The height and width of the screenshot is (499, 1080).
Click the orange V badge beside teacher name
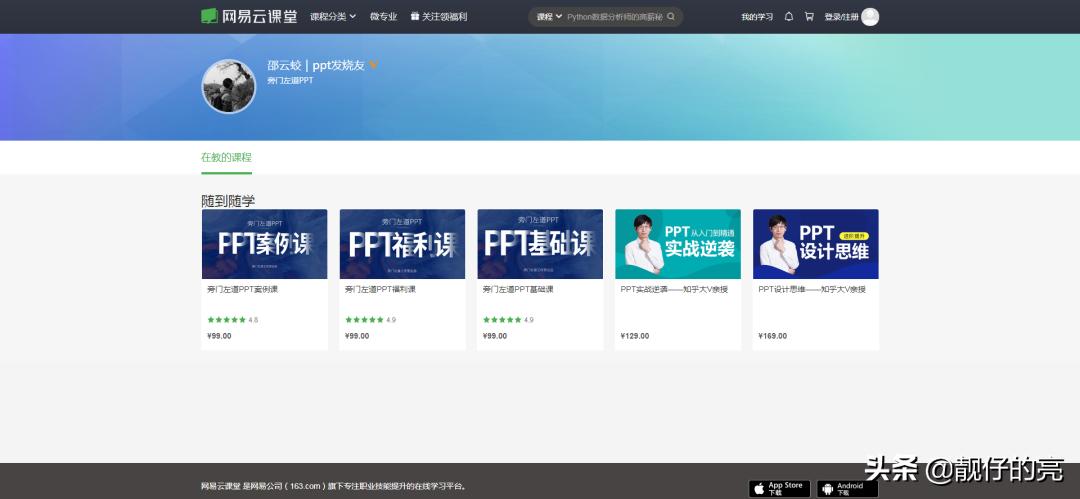click(373, 65)
